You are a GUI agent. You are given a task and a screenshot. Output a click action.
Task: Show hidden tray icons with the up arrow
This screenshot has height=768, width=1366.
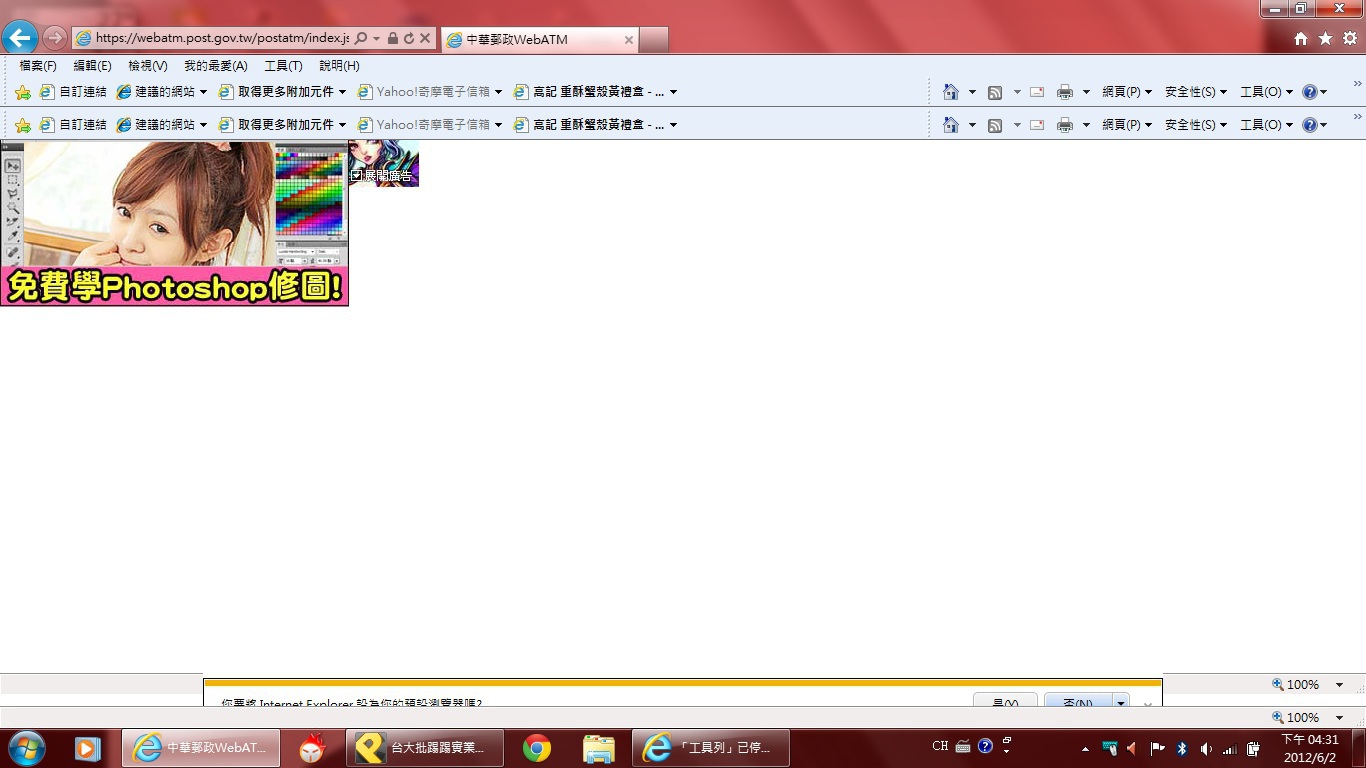coord(1086,748)
